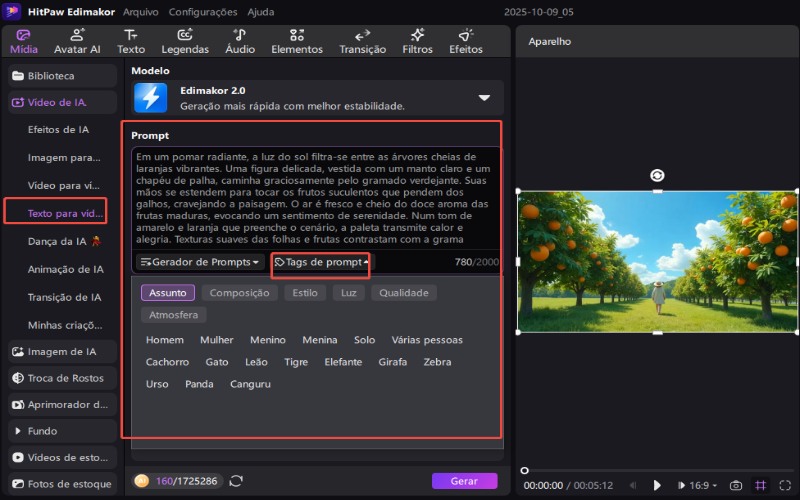This screenshot has width=800, height=500.
Task: Open the Mídia tab
Action: click(x=23, y=42)
